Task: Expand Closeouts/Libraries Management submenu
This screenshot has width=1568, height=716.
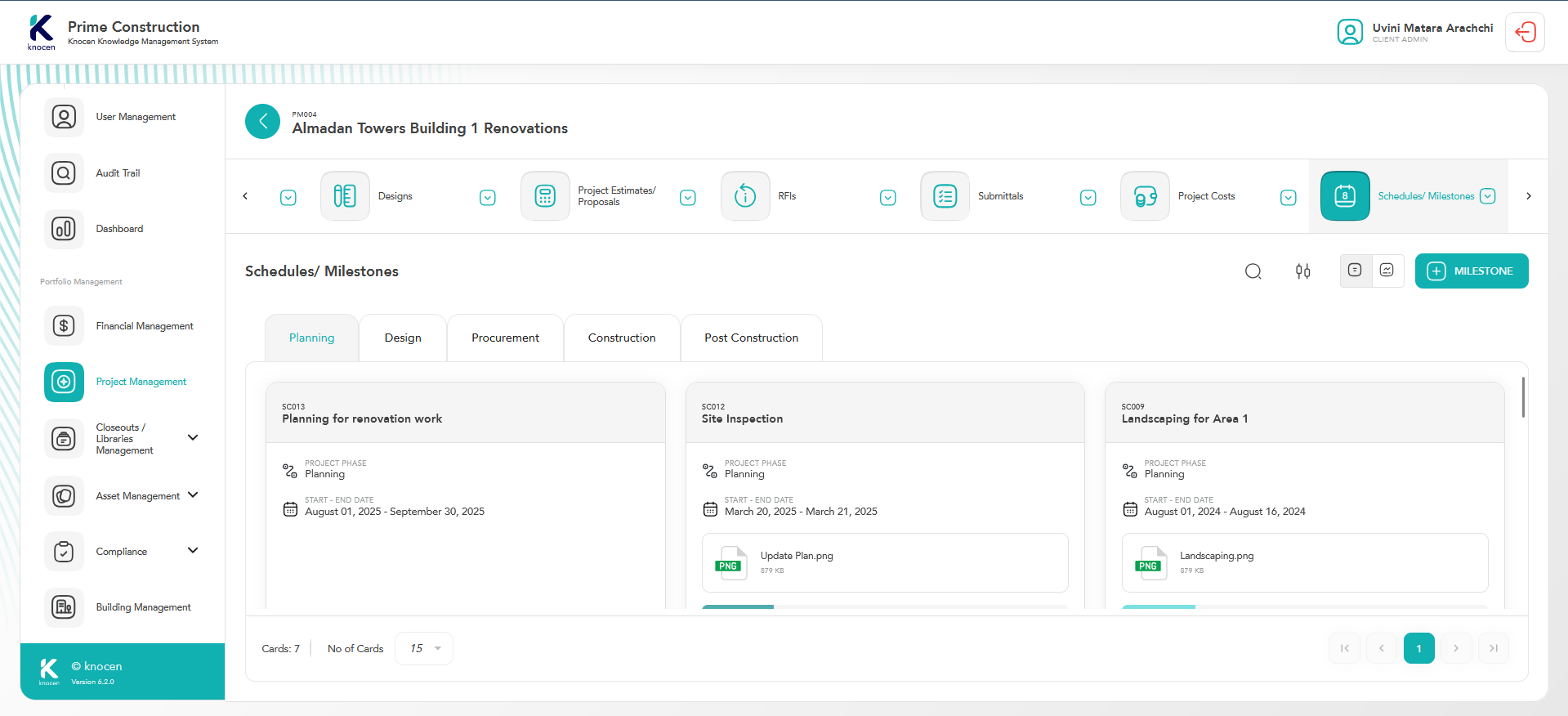Action: coord(193,438)
